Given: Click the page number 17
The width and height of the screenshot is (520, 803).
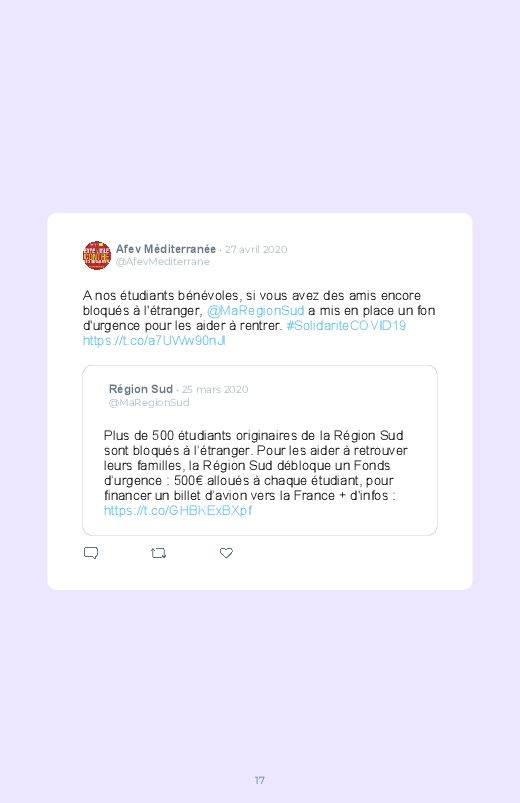Looking at the screenshot, I should [x=260, y=780].
